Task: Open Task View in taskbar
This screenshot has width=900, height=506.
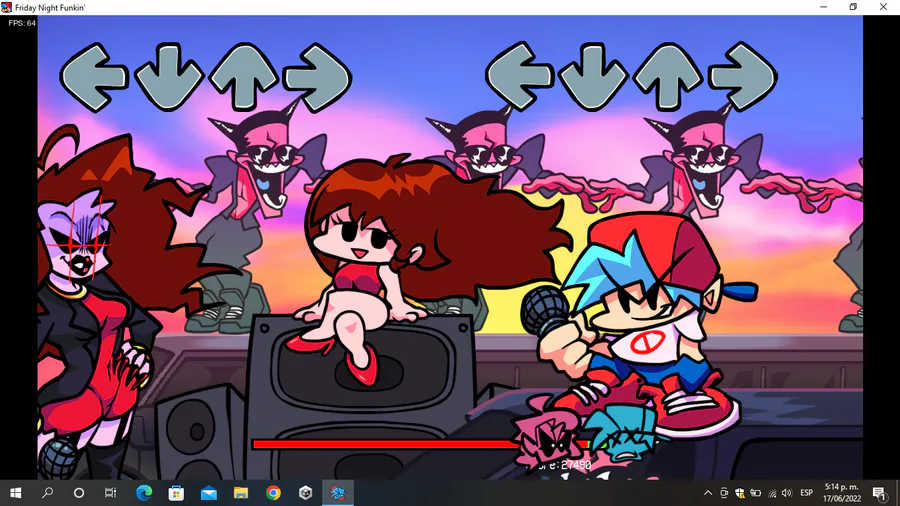Action: 110,493
